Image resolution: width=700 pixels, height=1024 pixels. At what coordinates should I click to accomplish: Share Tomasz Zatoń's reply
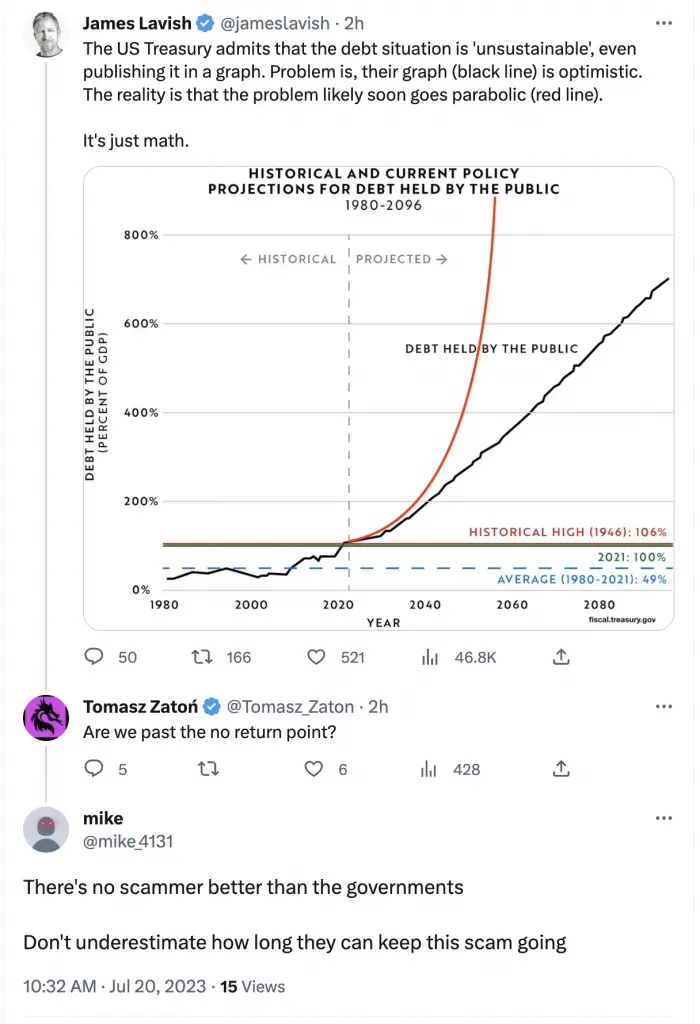click(x=561, y=769)
